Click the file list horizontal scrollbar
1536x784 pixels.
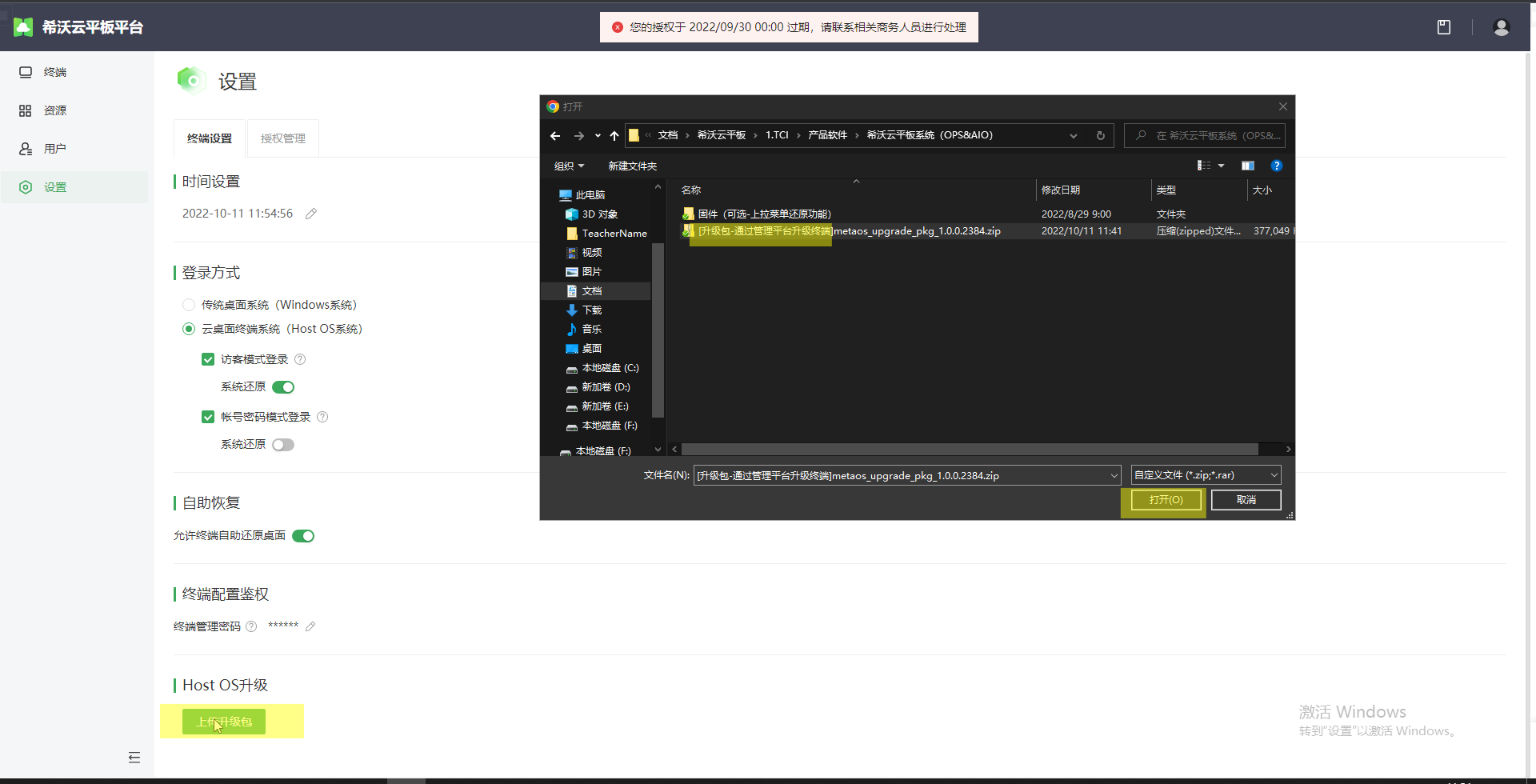970,450
